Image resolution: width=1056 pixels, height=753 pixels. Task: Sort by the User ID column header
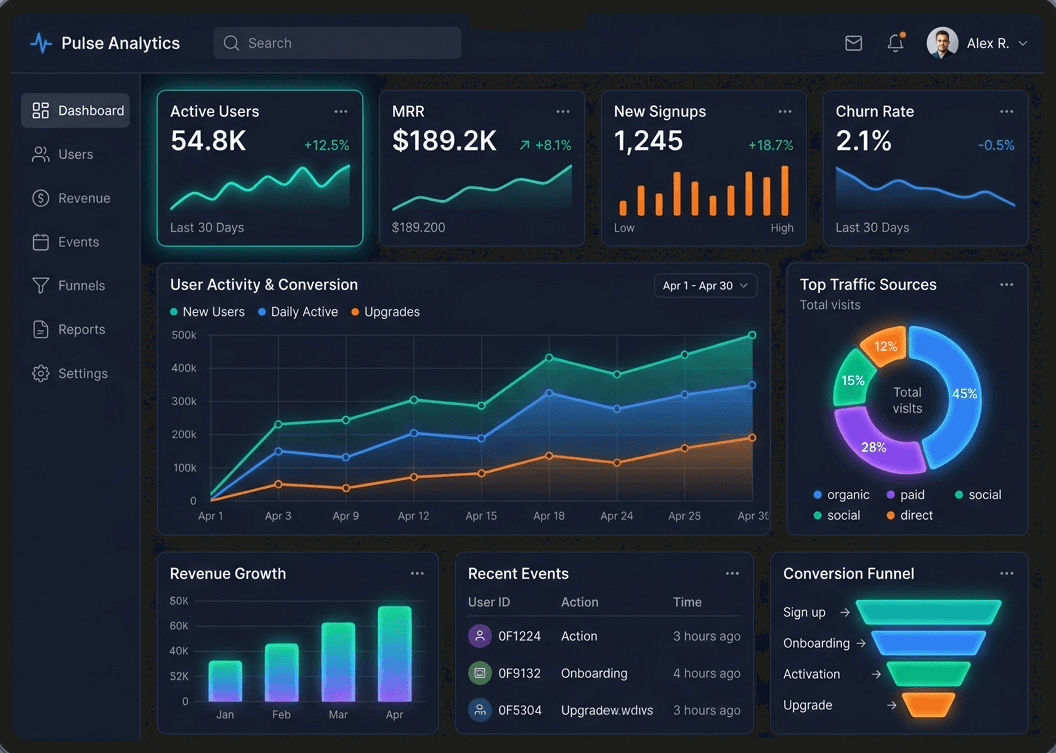[x=489, y=602]
